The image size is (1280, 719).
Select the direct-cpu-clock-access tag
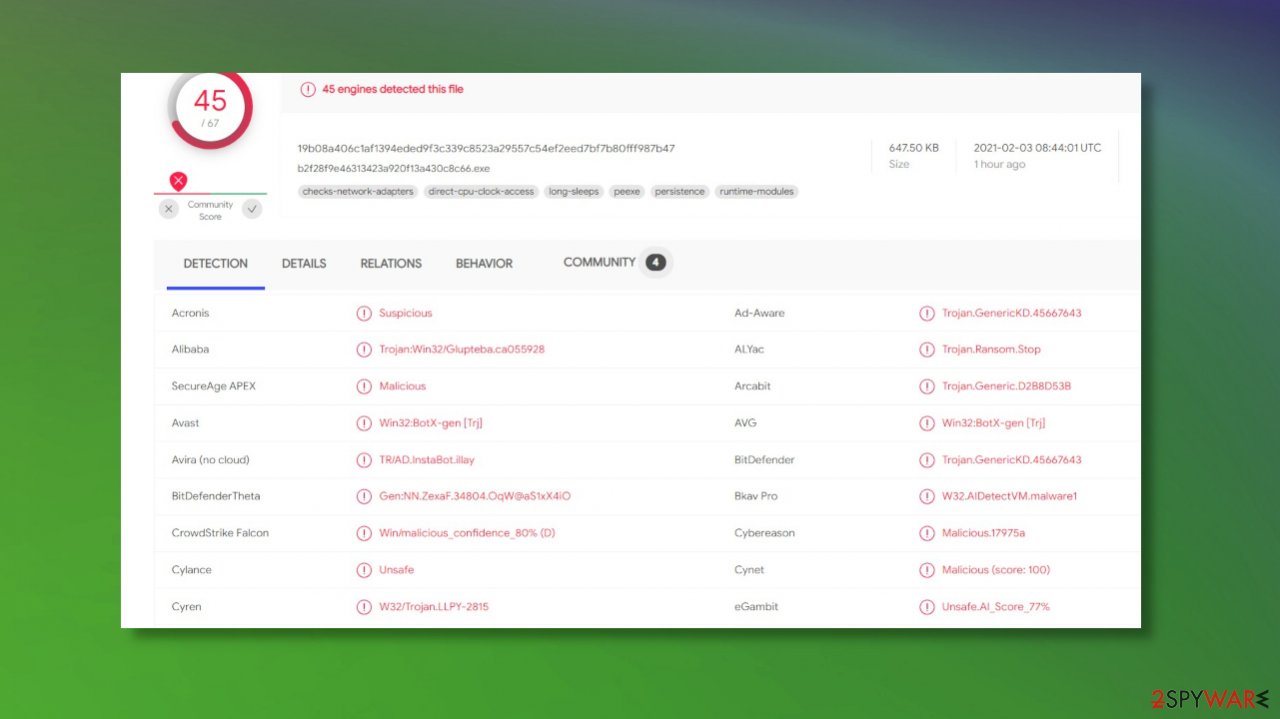[481, 191]
